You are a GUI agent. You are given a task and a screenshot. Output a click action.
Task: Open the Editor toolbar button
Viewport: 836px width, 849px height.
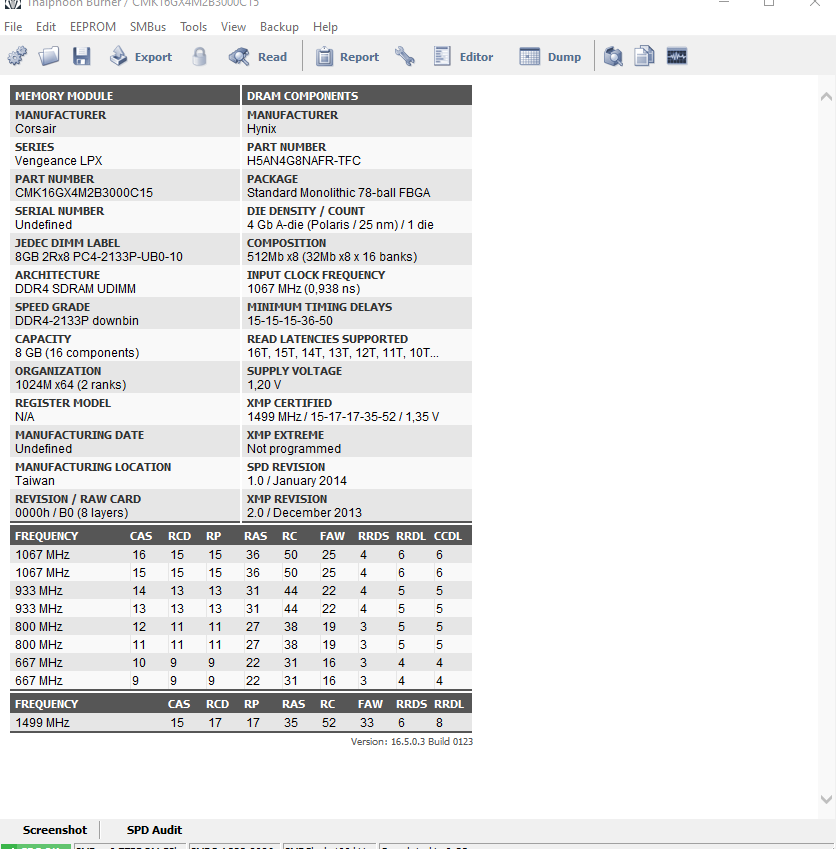pyautogui.click(x=463, y=56)
